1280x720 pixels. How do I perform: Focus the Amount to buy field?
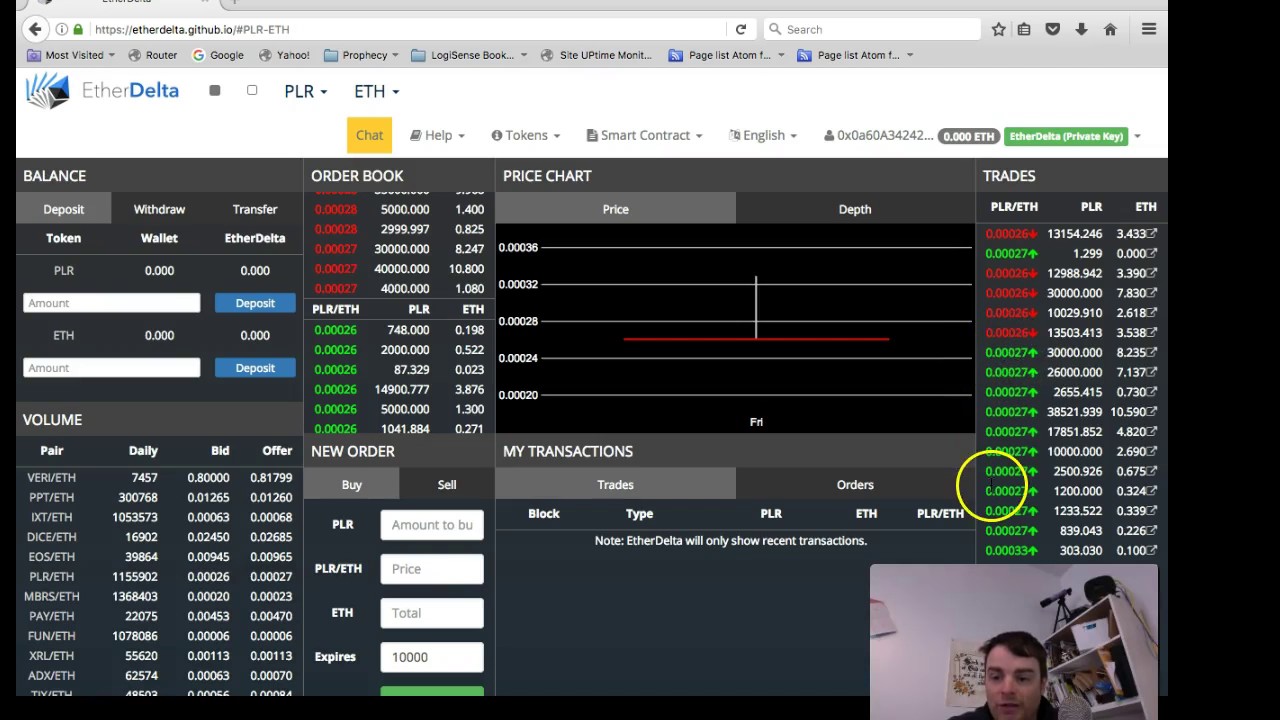[x=432, y=525]
